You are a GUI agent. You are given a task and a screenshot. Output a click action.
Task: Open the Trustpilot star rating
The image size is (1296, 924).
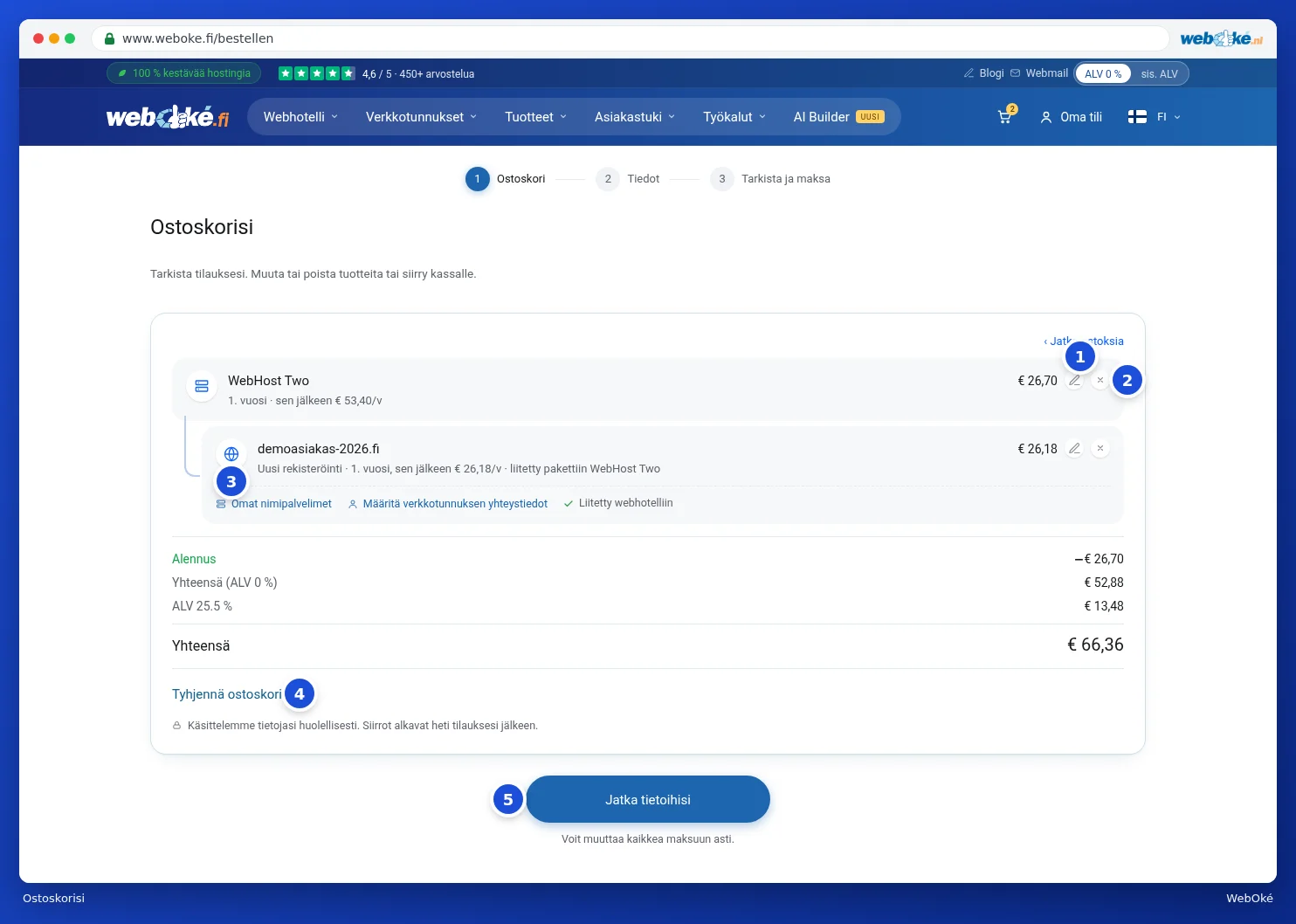pos(317,73)
